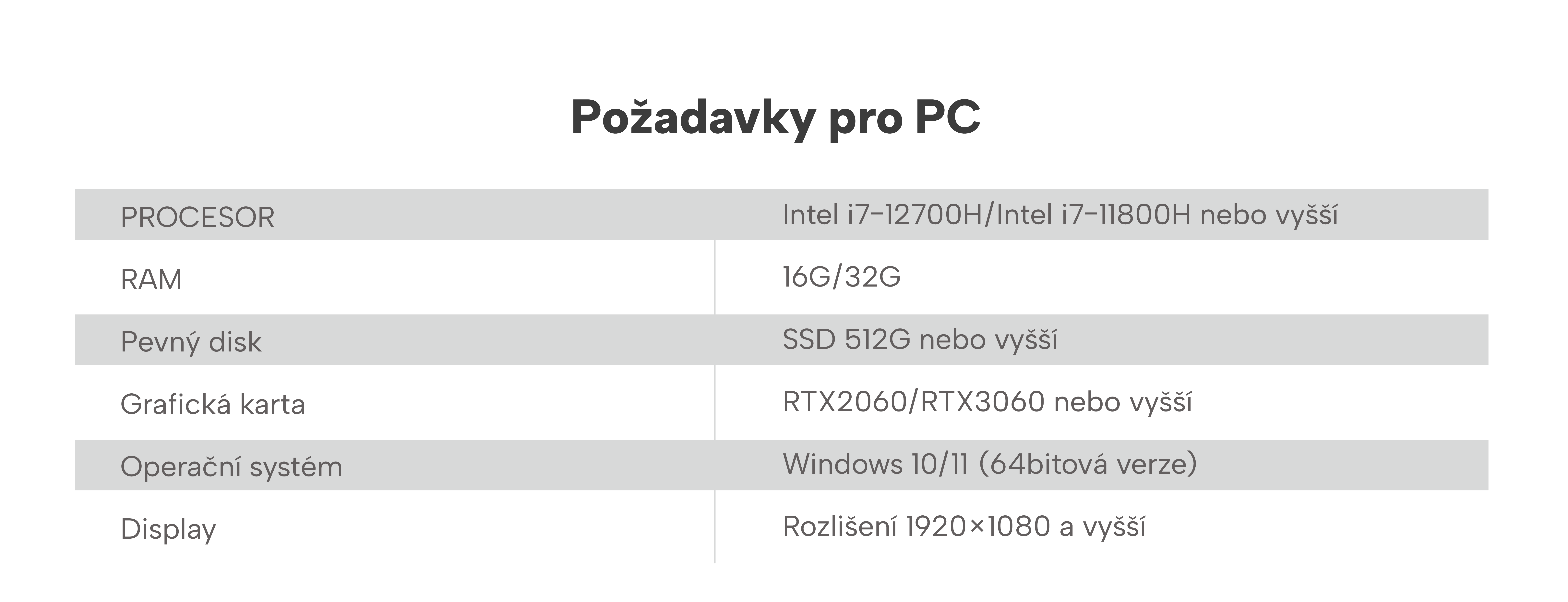Click the "SSD 512G nebo vyšší" value

coord(920,340)
